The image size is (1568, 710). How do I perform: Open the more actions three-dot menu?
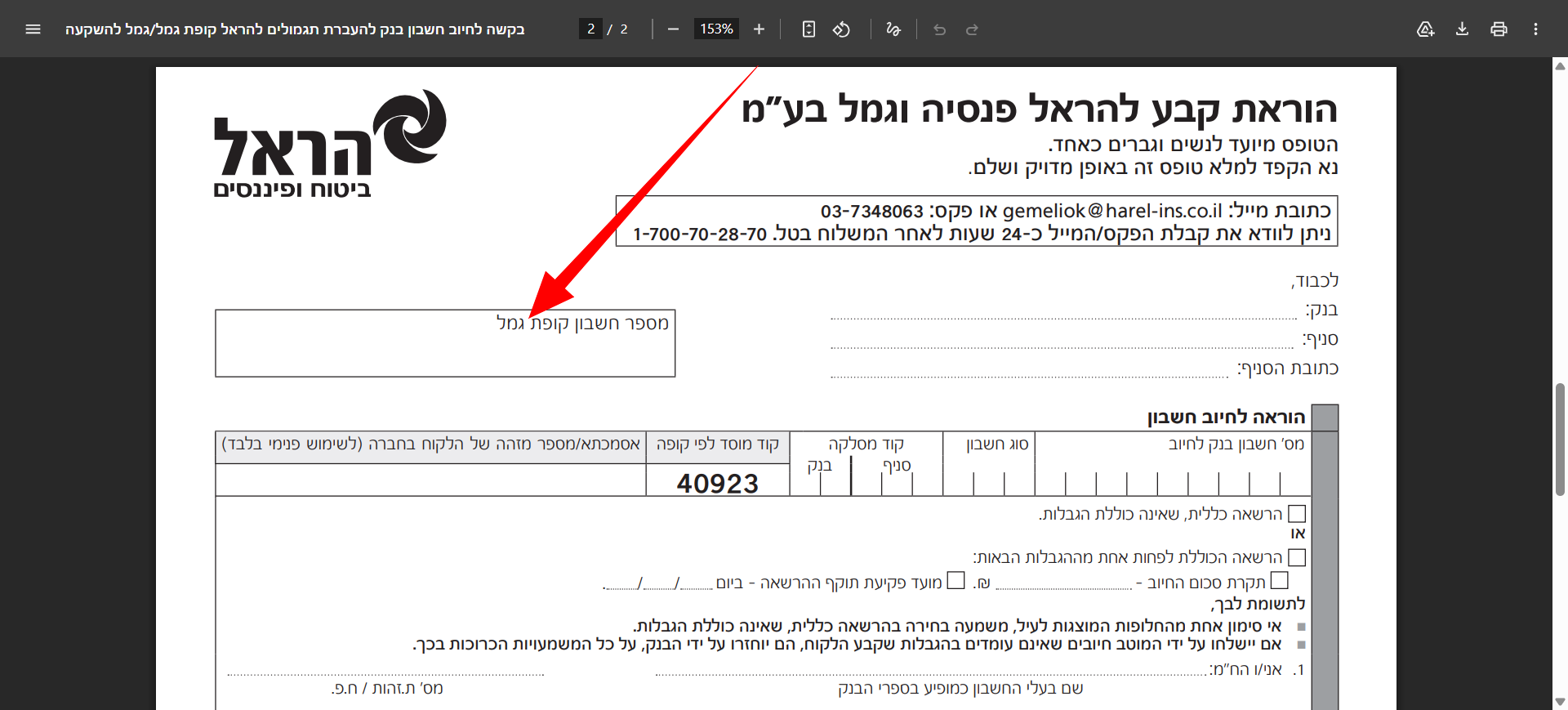pos(1535,29)
